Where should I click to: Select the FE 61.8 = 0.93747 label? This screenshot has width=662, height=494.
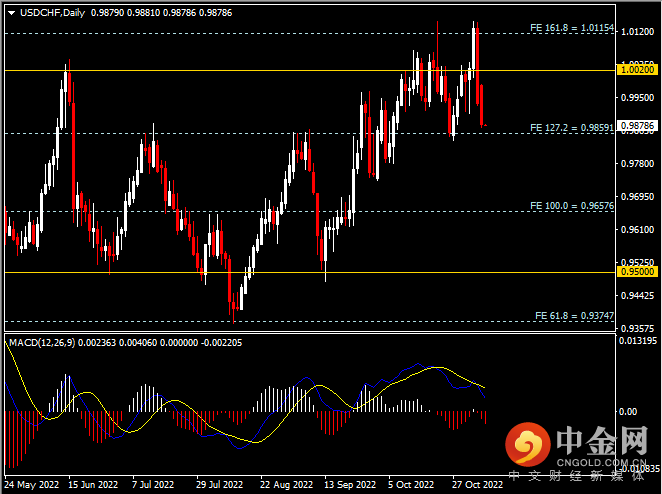(x=574, y=315)
